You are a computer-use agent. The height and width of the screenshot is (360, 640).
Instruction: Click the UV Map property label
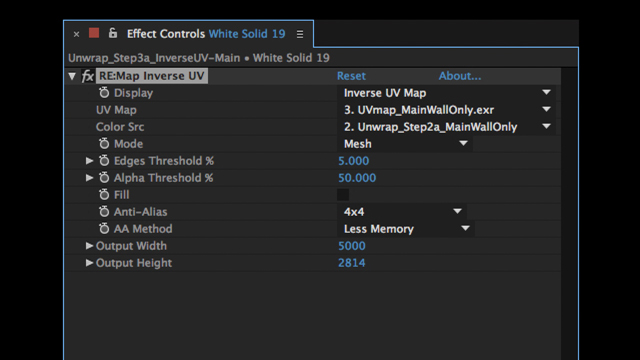(116, 110)
